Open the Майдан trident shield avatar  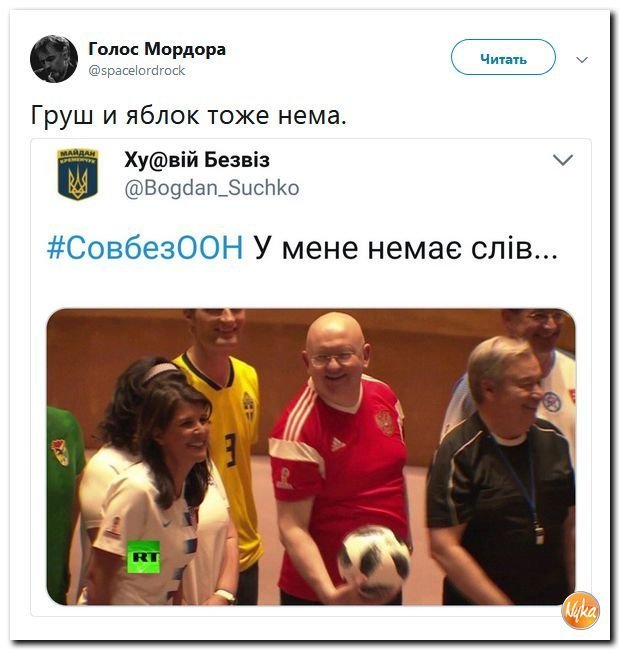click(78, 174)
